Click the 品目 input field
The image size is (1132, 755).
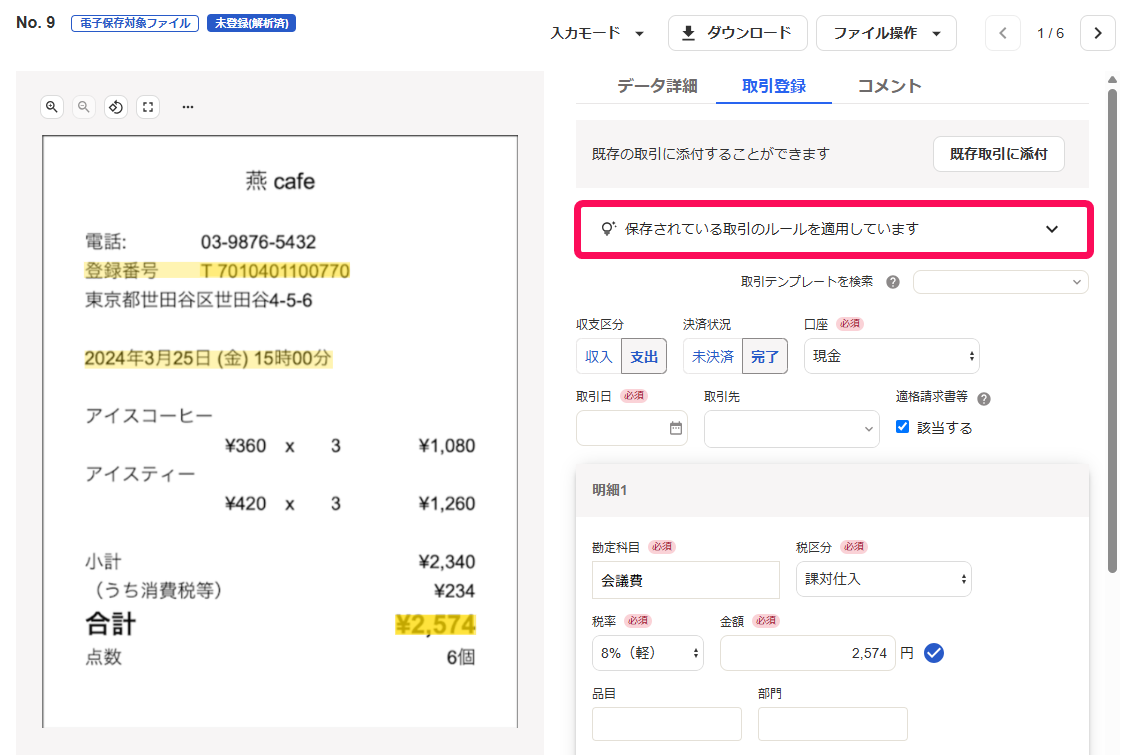click(666, 724)
